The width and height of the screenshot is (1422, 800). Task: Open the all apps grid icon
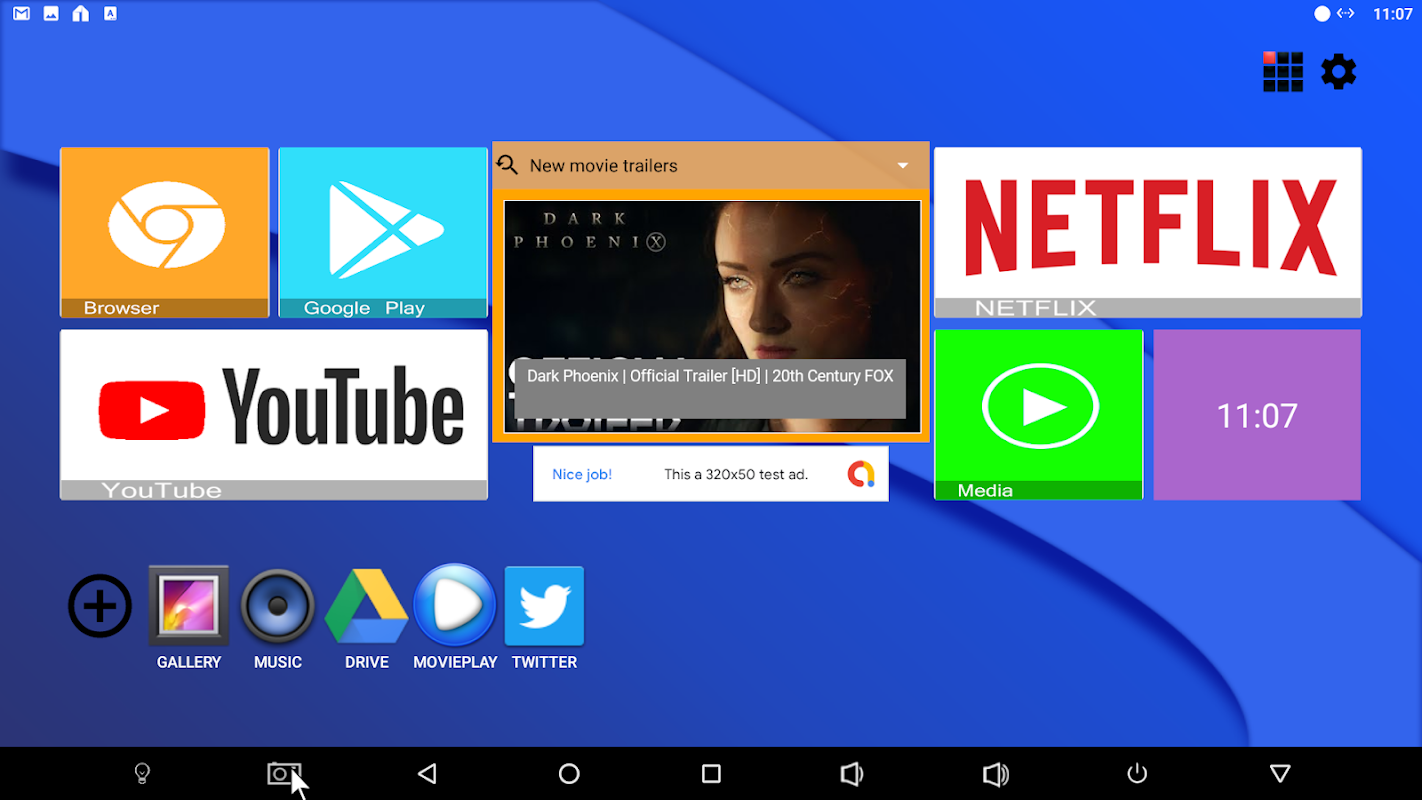click(x=1283, y=72)
